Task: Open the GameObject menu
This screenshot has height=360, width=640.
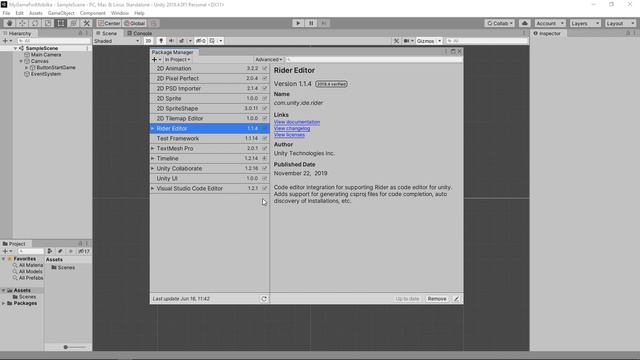Action: (61, 13)
